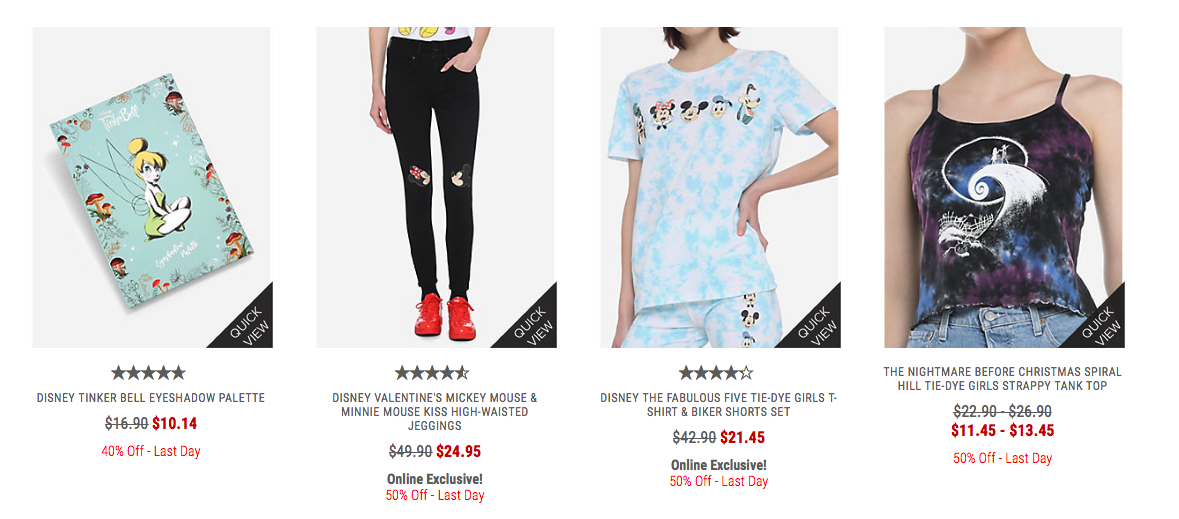This screenshot has width=1179, height=519.
Task: Click the 40% Off - Last Day promo
Action: [151, 451]
